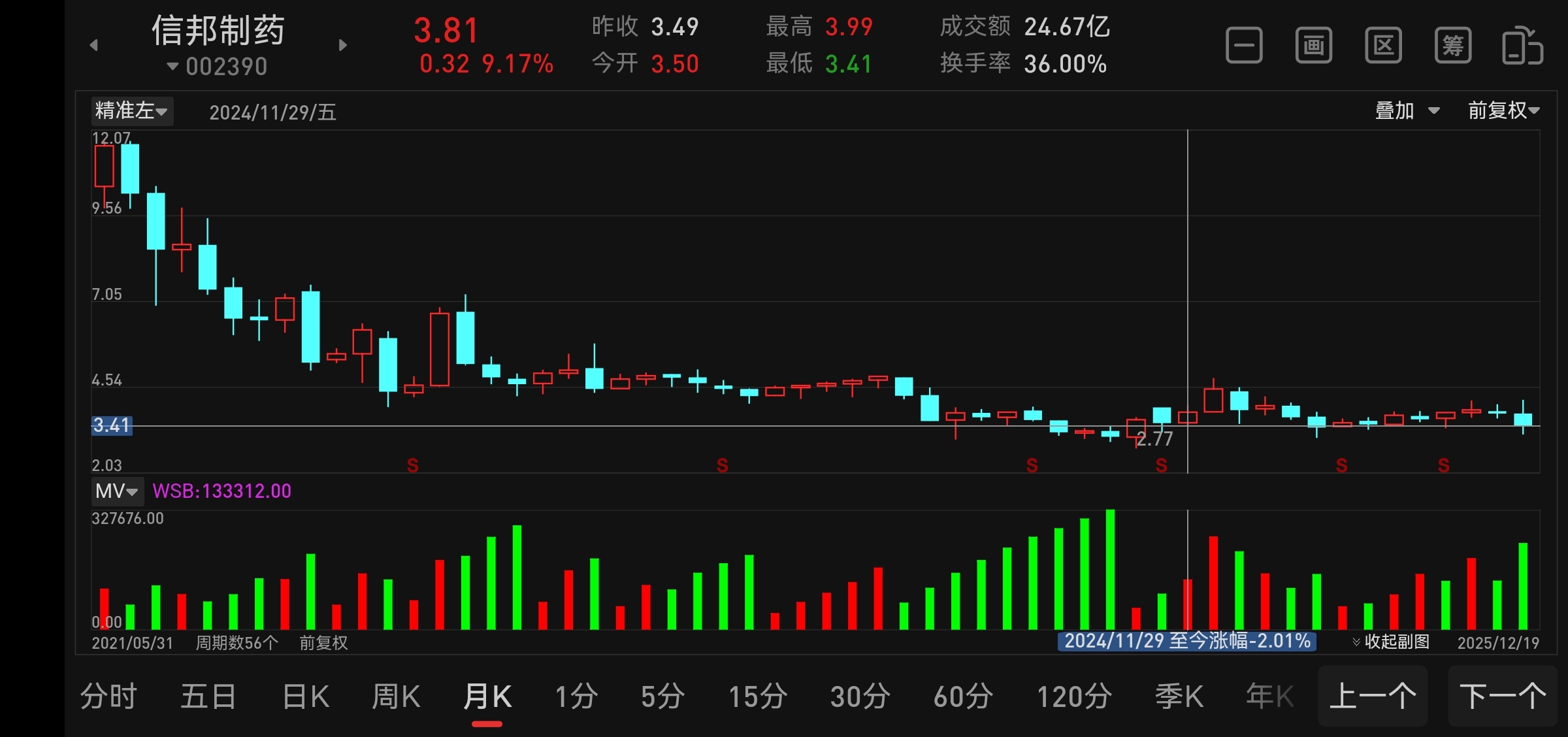This screenshot has height=737, width=1568.
Task: Select the 分时 tab
Action: [x=108, y=696]
